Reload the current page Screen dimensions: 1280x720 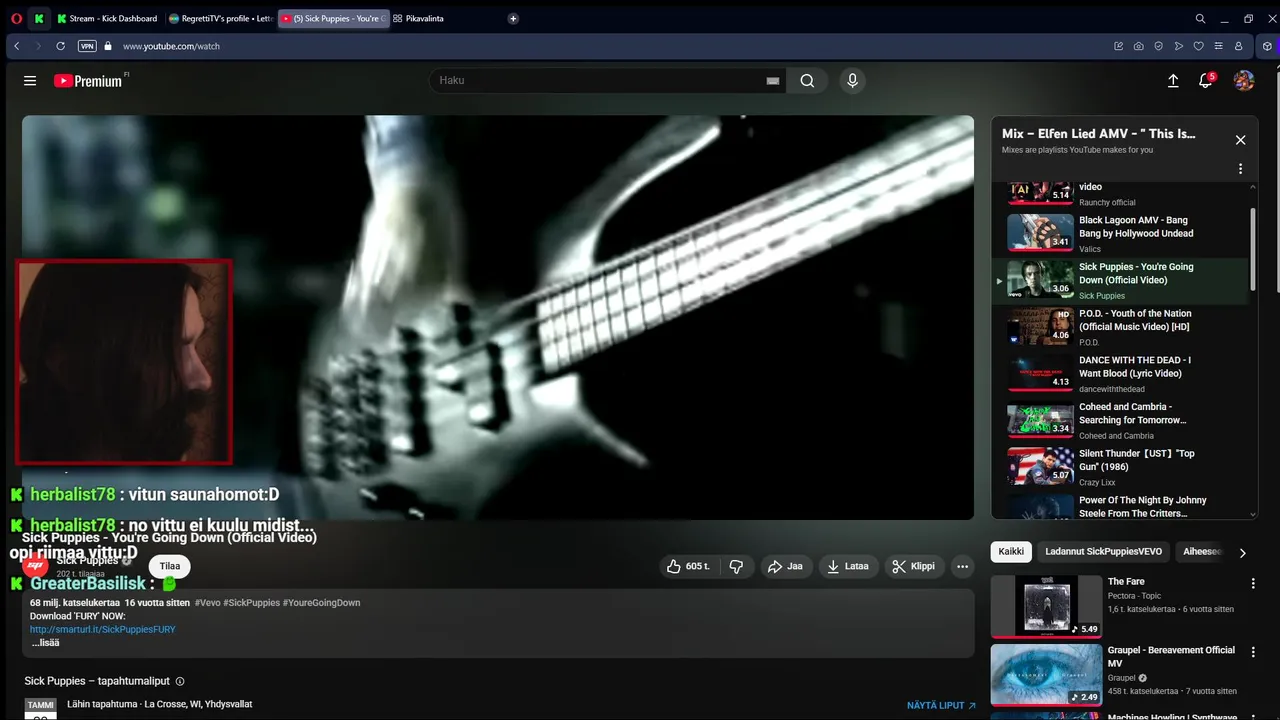(x=60, y=46)
